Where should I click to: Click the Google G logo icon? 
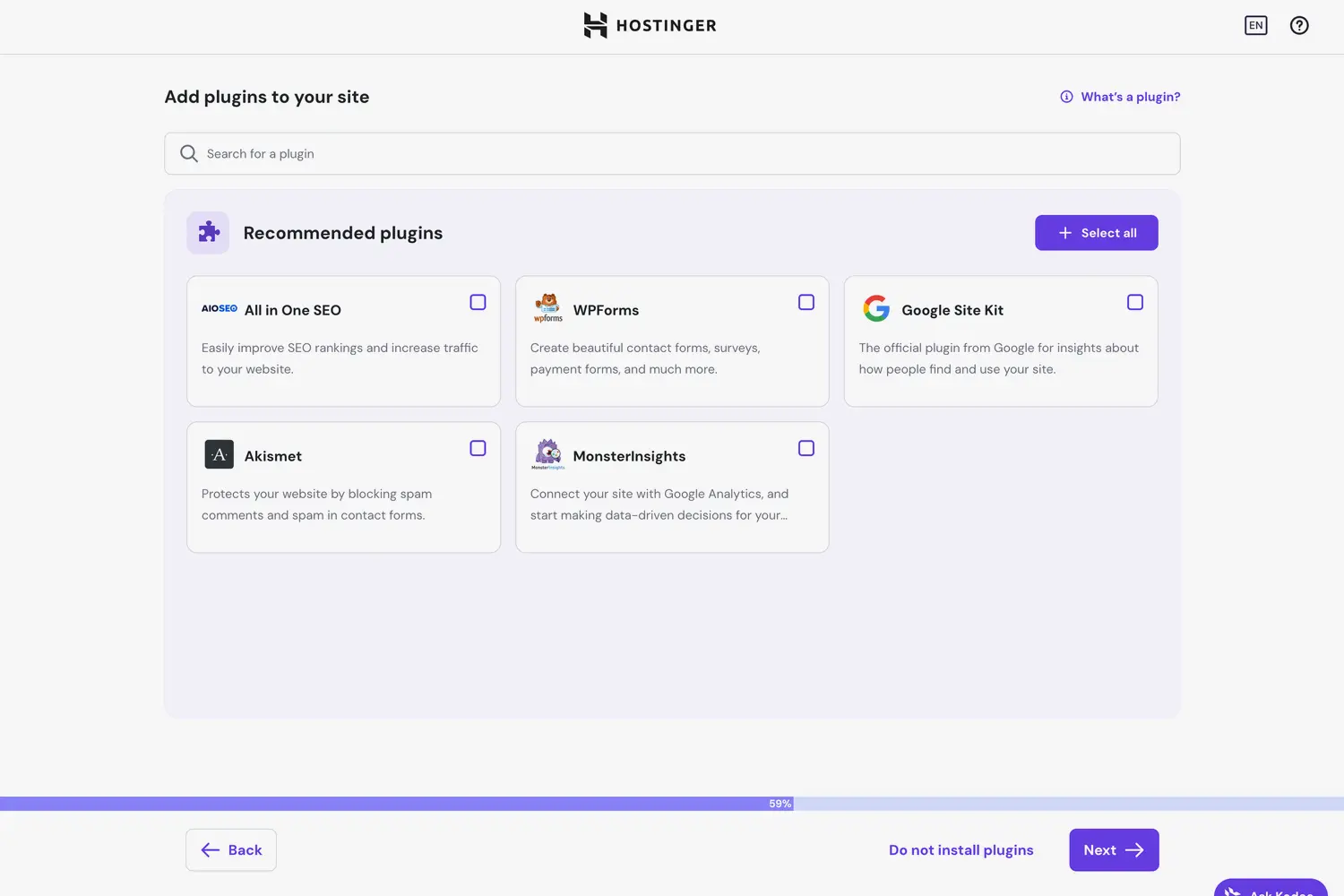click(x=876, y=308)
